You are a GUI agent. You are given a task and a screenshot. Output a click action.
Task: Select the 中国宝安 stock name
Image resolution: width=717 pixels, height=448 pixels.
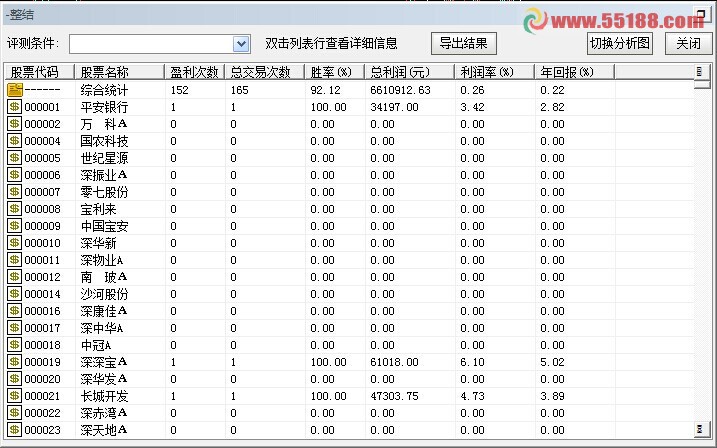[x=104, y=226]
